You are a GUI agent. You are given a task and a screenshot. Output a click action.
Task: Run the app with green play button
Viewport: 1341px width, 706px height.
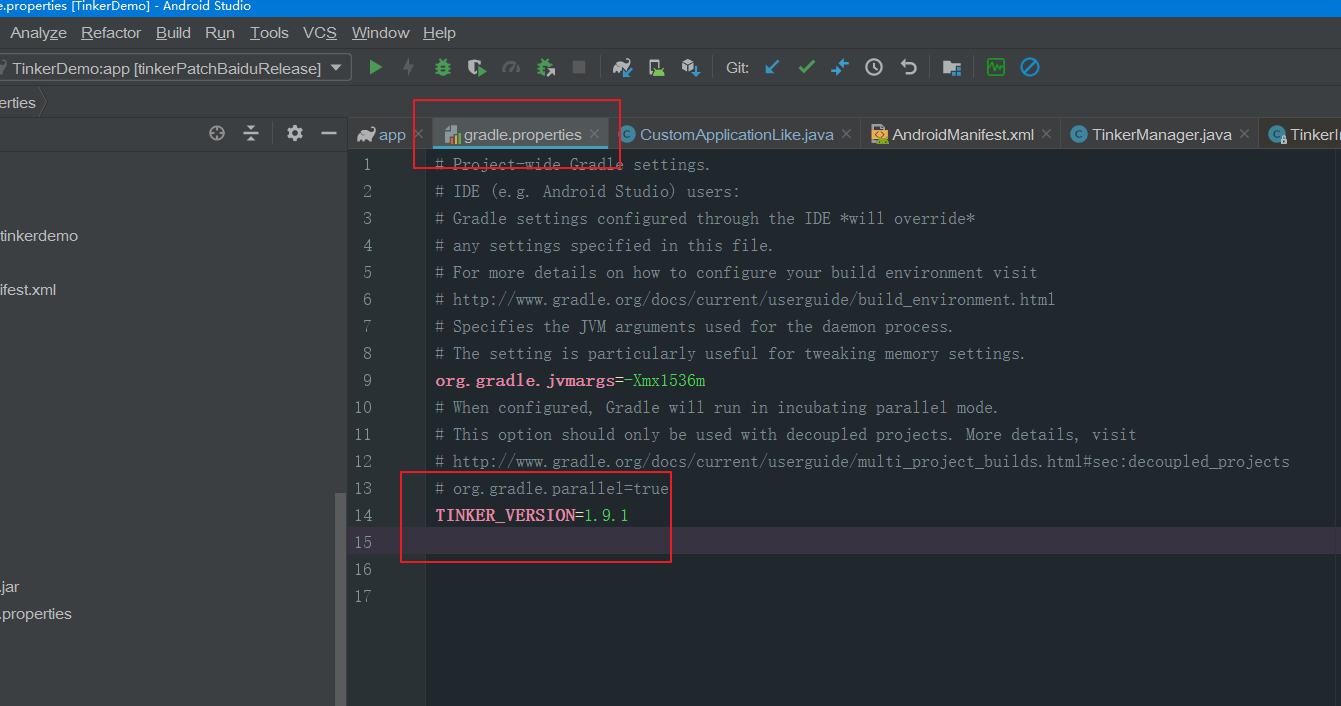(x=376, y=68)
